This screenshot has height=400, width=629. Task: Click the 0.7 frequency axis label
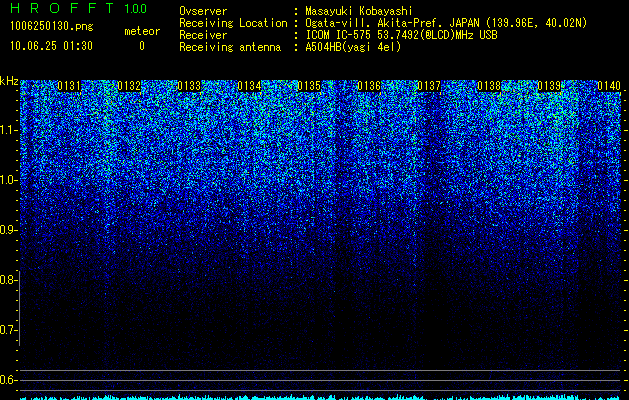[x=7, y=330]
